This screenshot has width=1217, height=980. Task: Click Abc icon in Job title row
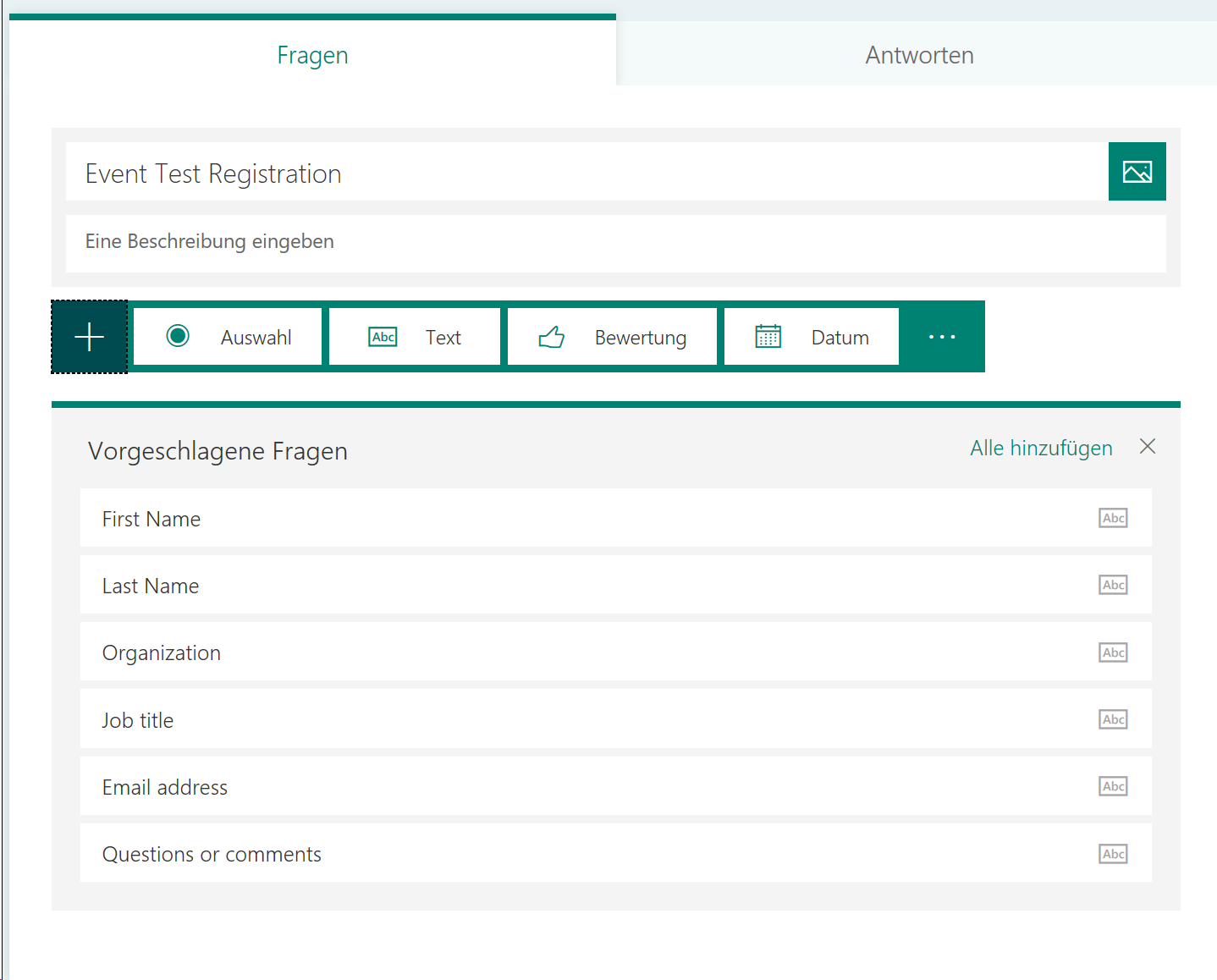point(1113,719)
